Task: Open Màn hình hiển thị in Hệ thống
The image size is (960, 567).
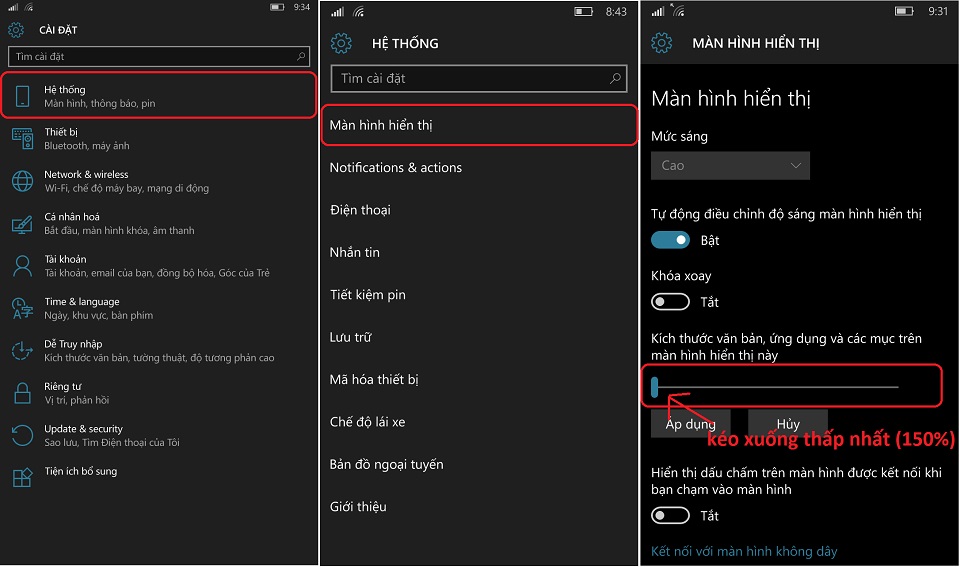Action: tap(479, 125)
